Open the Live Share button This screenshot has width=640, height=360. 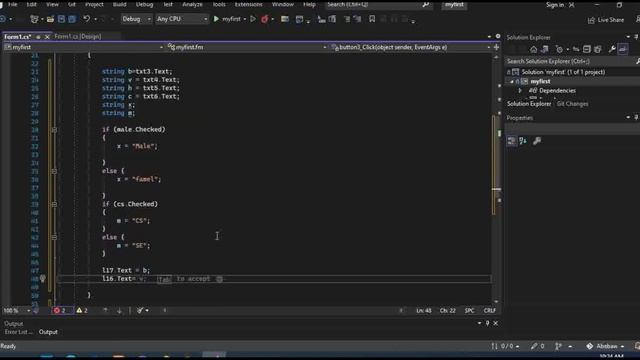(x=606, y=20)
